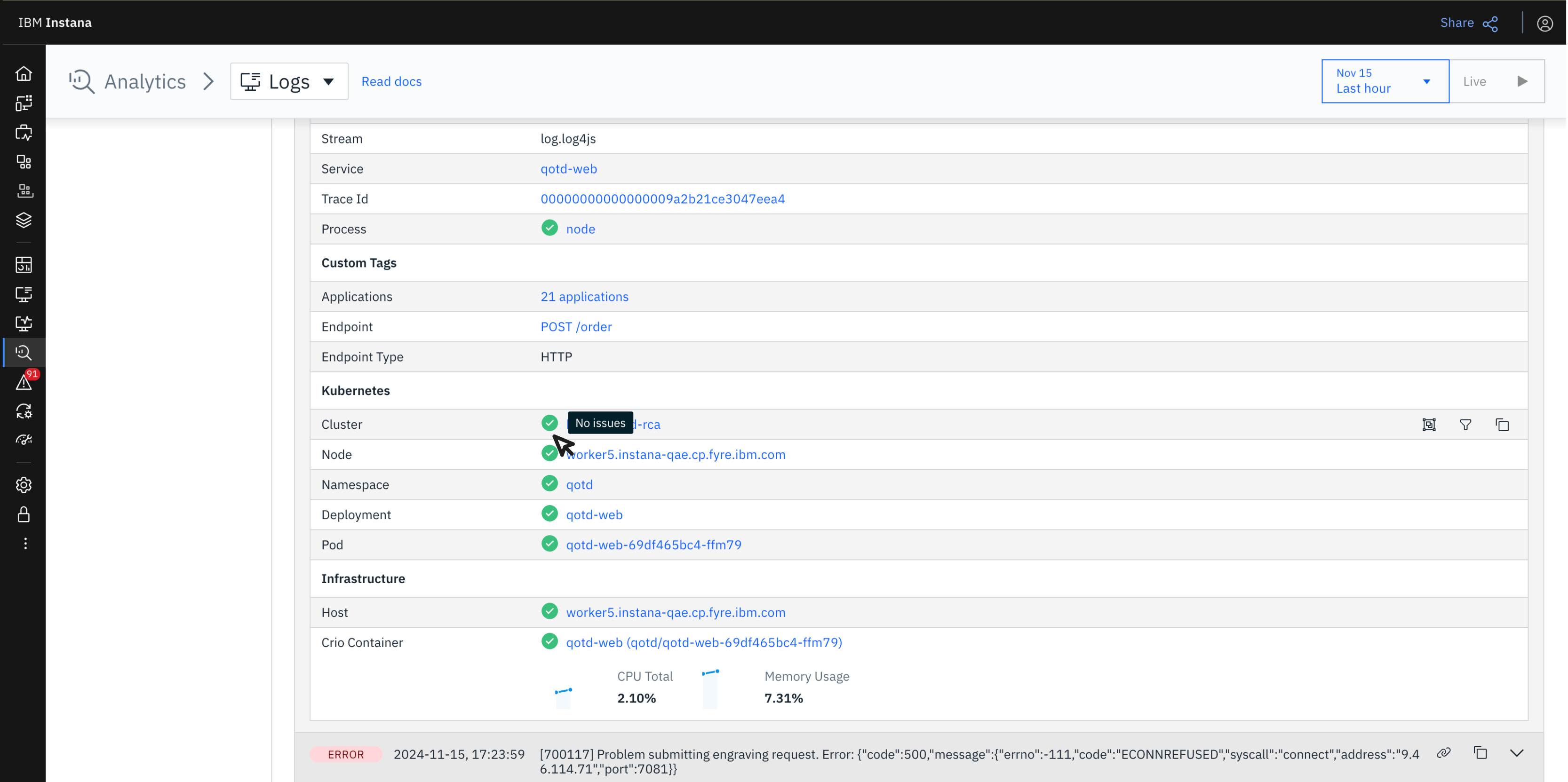Open the 21 applications link
This screenshot has width=1568, height=782.
click(584, 296)
